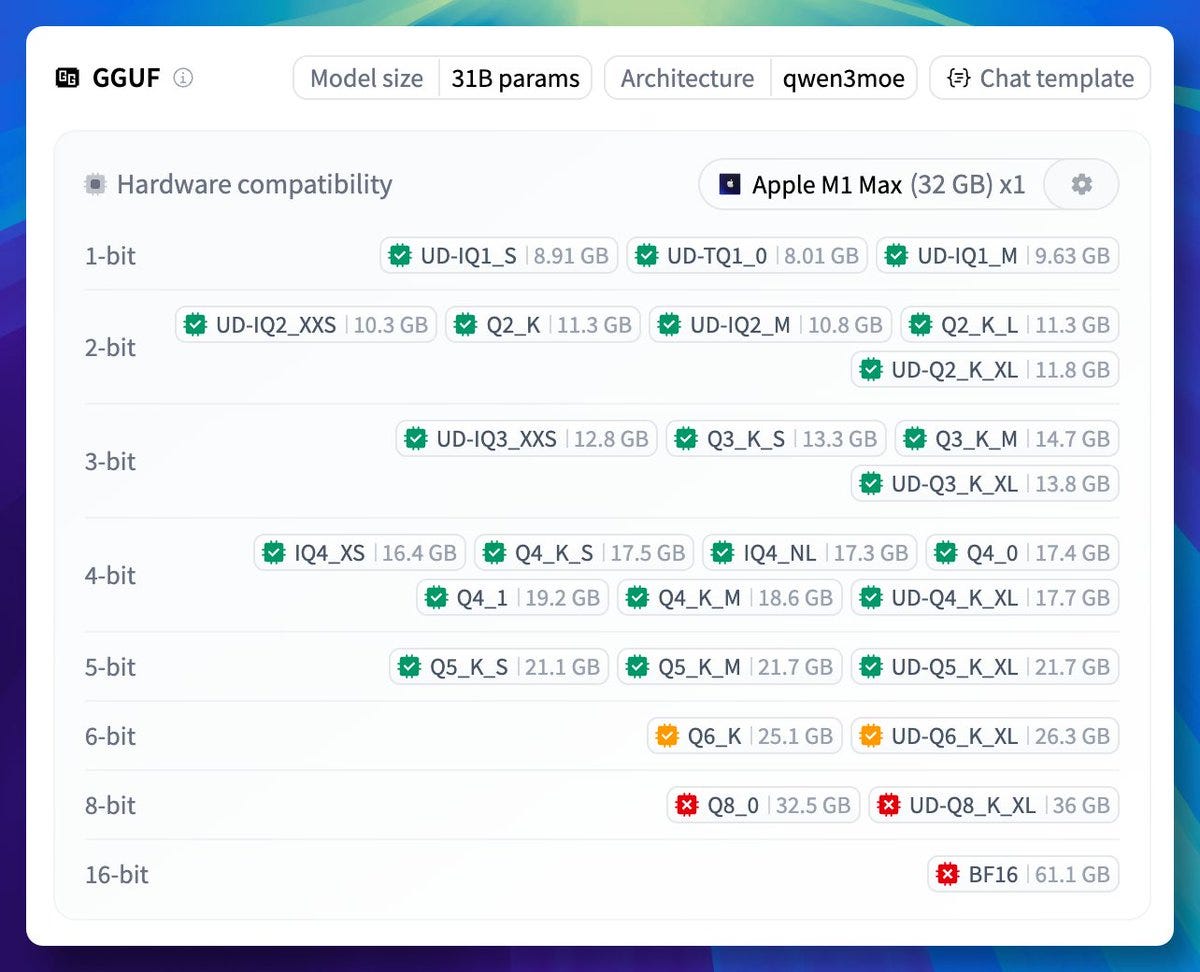The width and height of the screenshot is (1200, 972).
Task: Pick the Q4_K_S 17.5 GB variant
Action: click(584, 552)
